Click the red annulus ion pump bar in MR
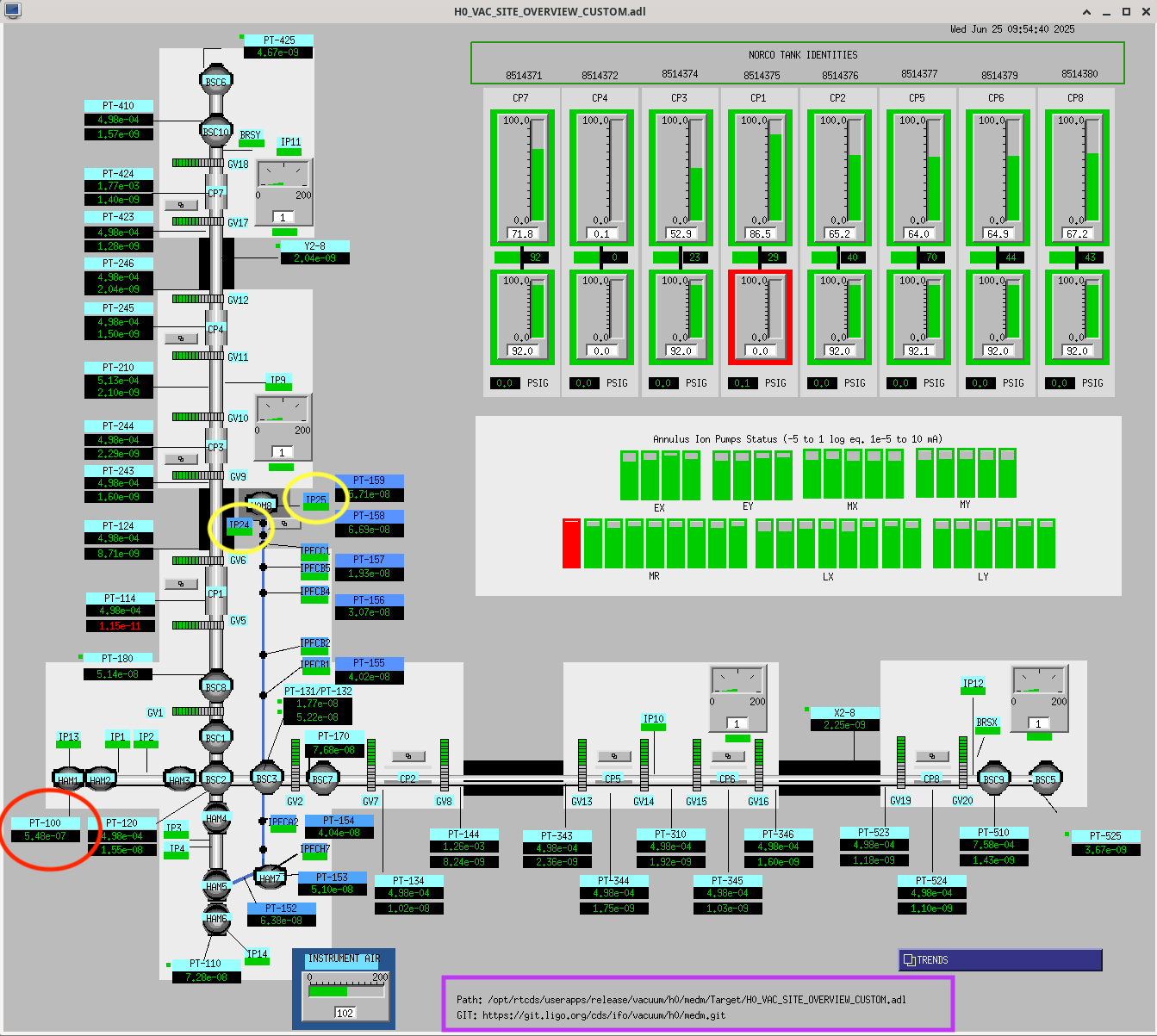Image resolution: width=1157 pixels, height=1036 pixels. click(571, 543)
